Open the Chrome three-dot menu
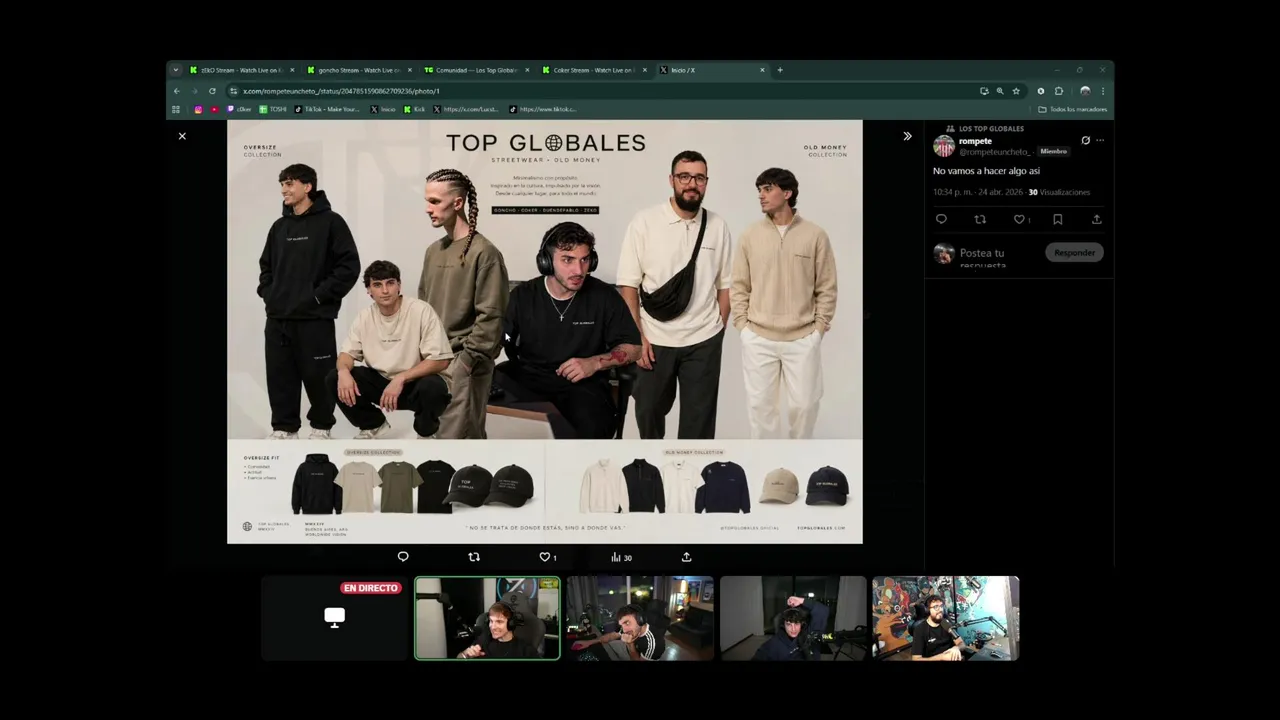Image resolution: width=1280 pixels, height=720 pixels. 1102,91
